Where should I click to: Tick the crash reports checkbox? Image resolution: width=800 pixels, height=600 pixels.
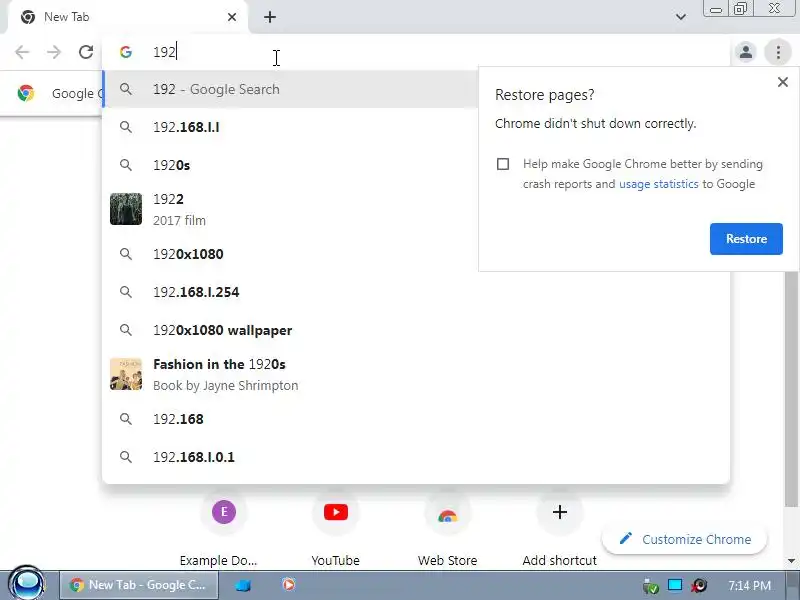coord(503,164)
